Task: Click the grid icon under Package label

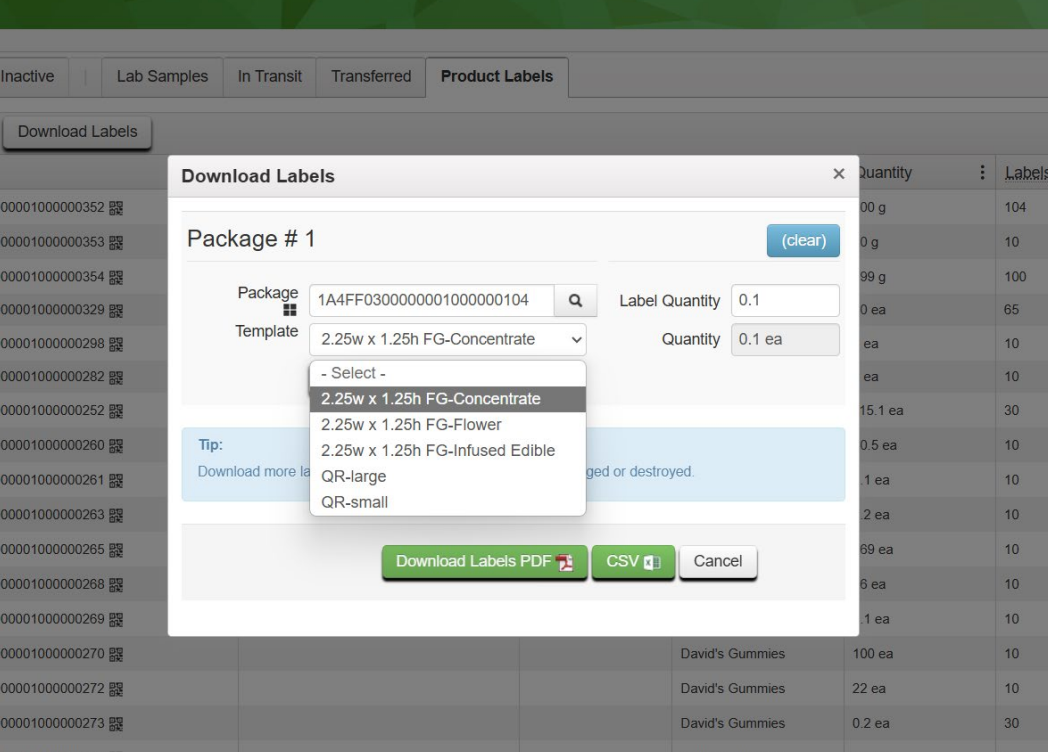Action: pyautogui.click(x=289, y=310)
